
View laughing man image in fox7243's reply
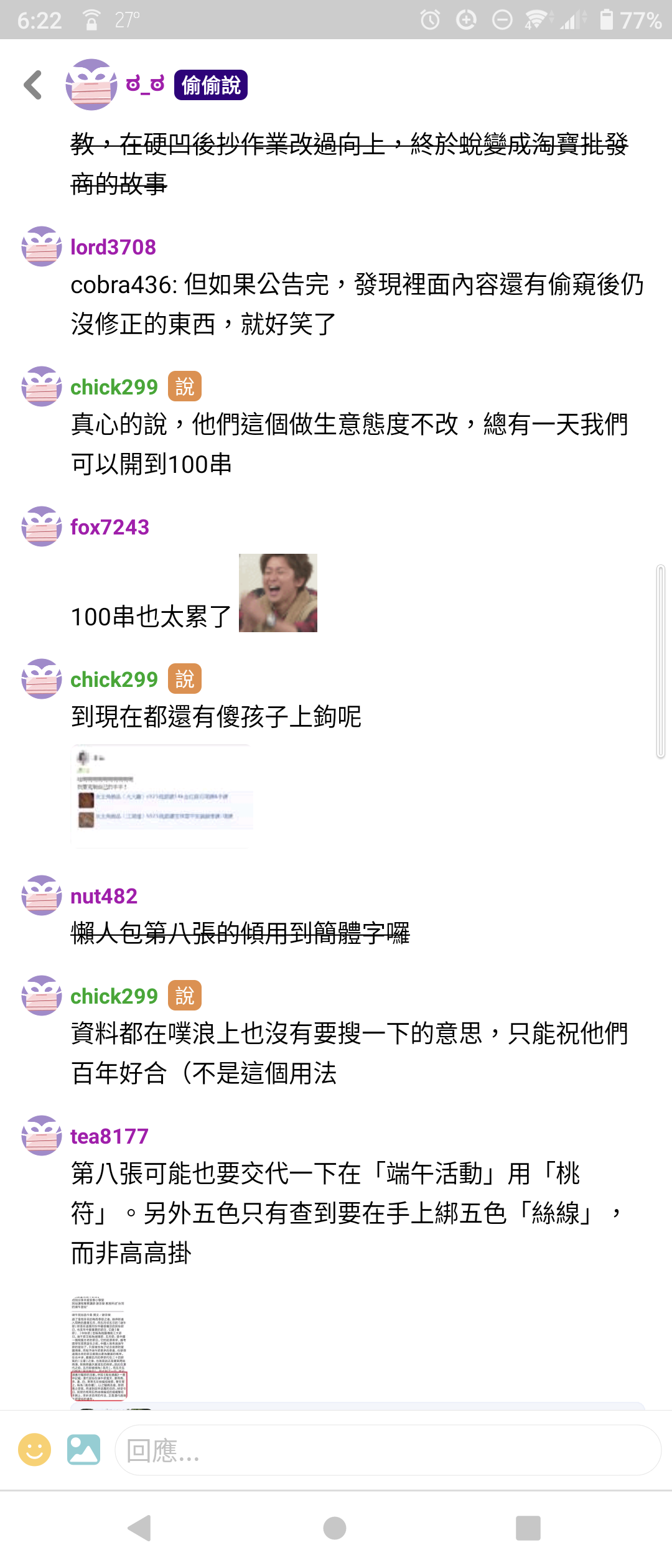click(x=278, y=593)
